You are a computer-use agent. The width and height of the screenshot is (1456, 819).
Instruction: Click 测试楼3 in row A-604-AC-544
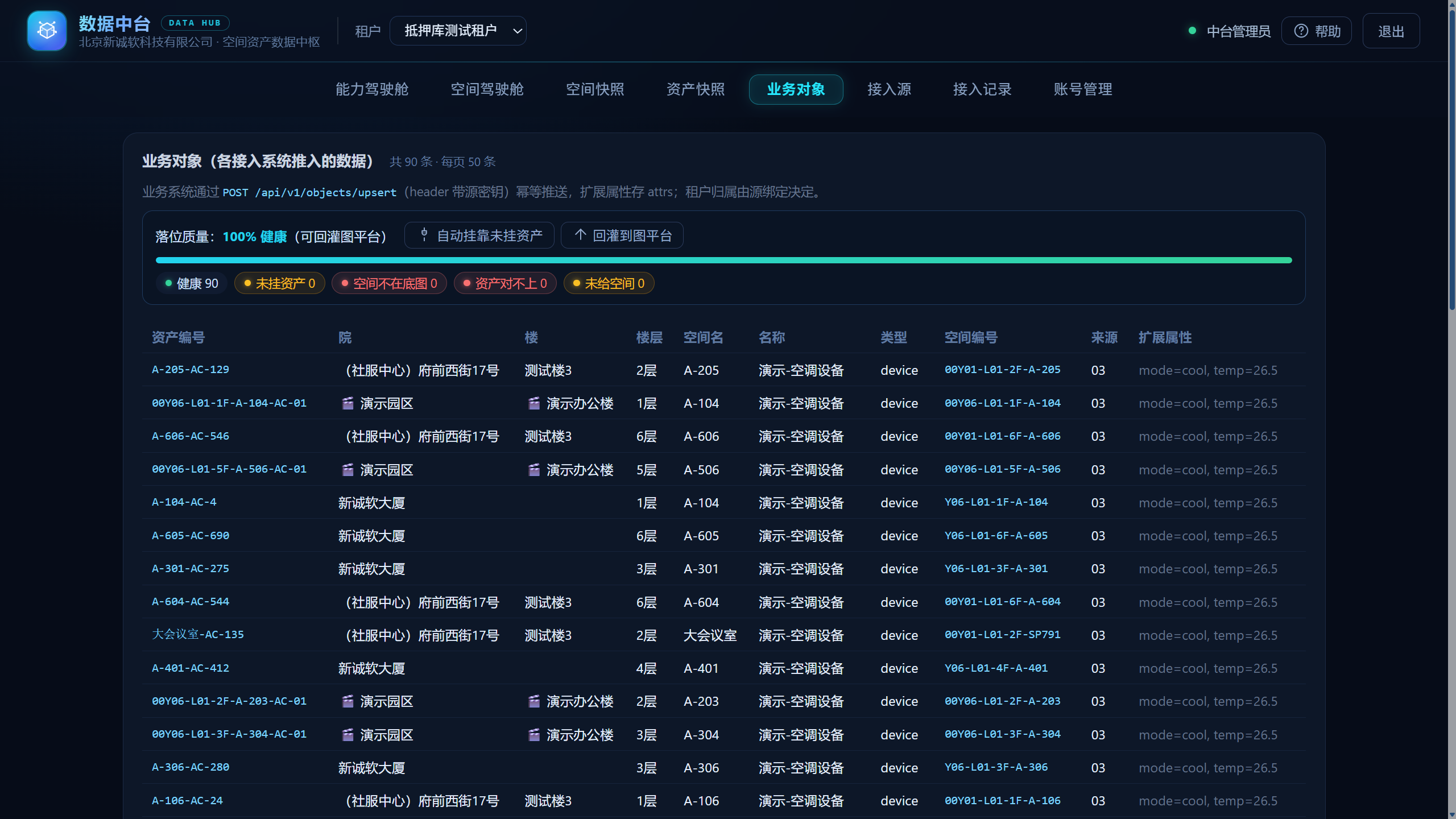(548, 602)
